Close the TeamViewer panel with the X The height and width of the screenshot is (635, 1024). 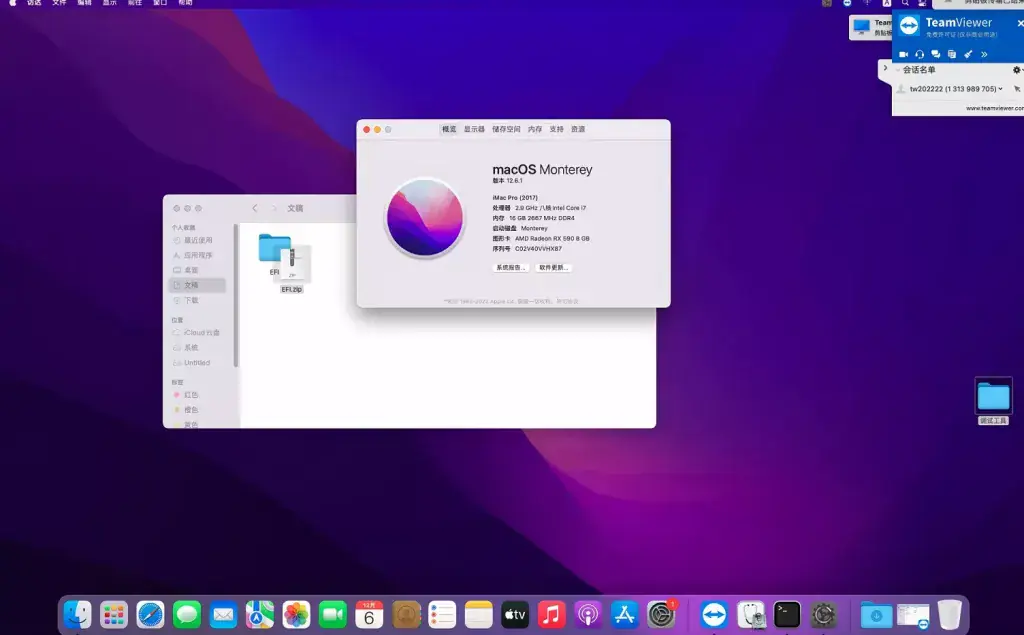click(1020, 24)
